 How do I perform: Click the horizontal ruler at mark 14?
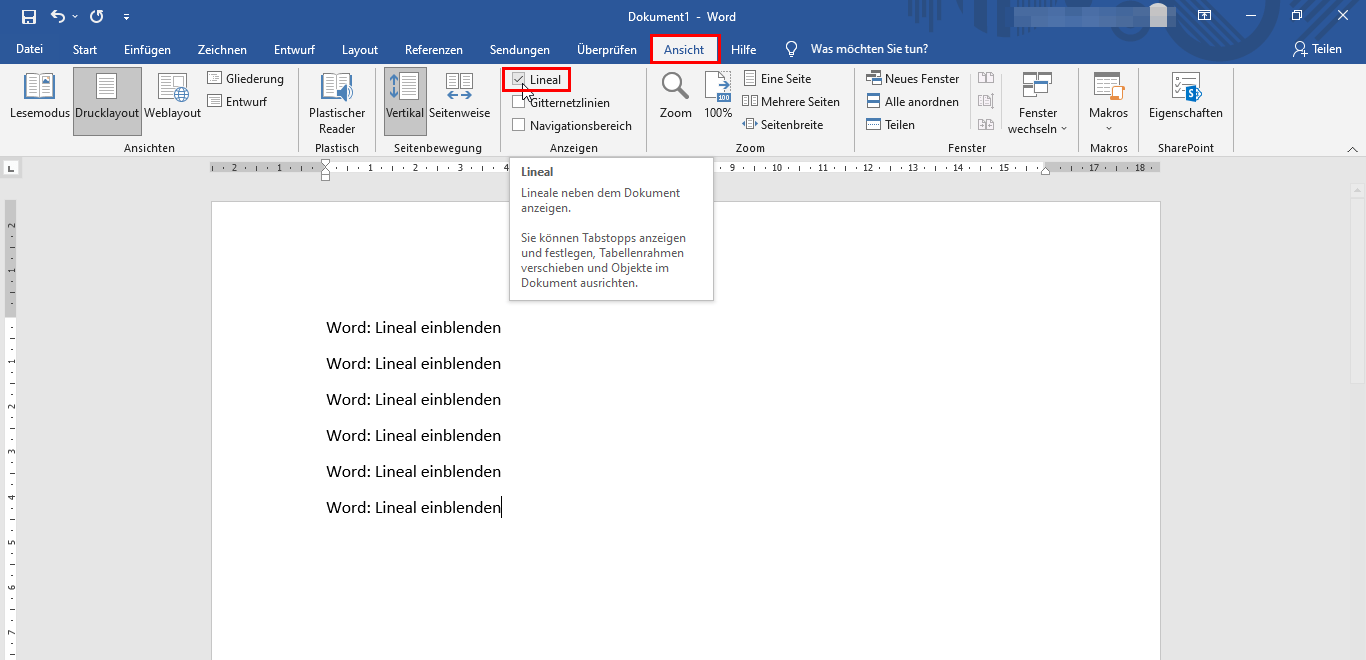(x=958, y=168)
